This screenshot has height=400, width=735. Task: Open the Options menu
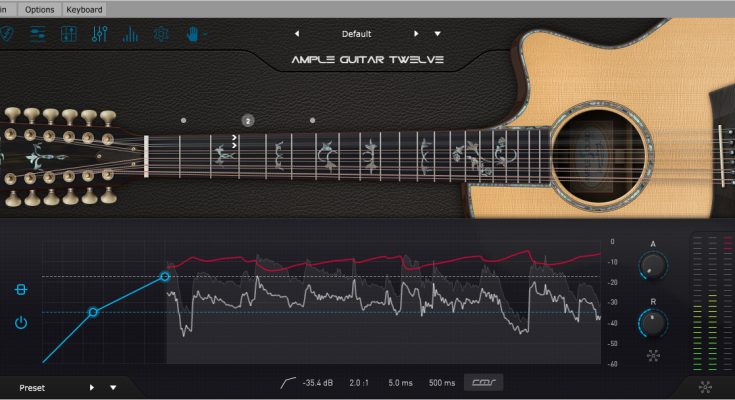point(39,9)
